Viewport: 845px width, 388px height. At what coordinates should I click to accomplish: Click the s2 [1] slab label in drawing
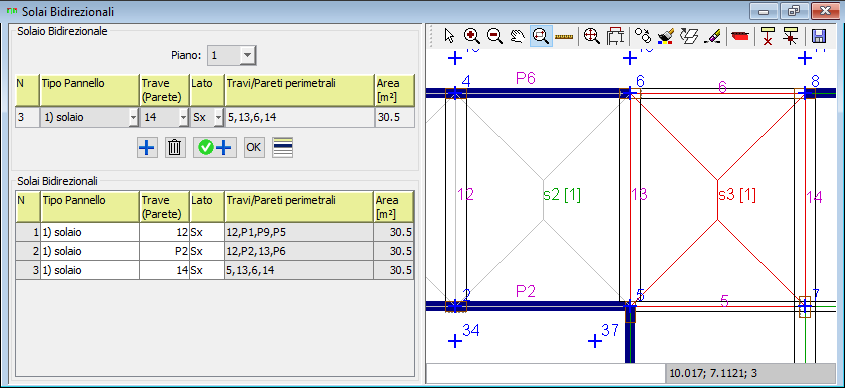pos(562,195)
